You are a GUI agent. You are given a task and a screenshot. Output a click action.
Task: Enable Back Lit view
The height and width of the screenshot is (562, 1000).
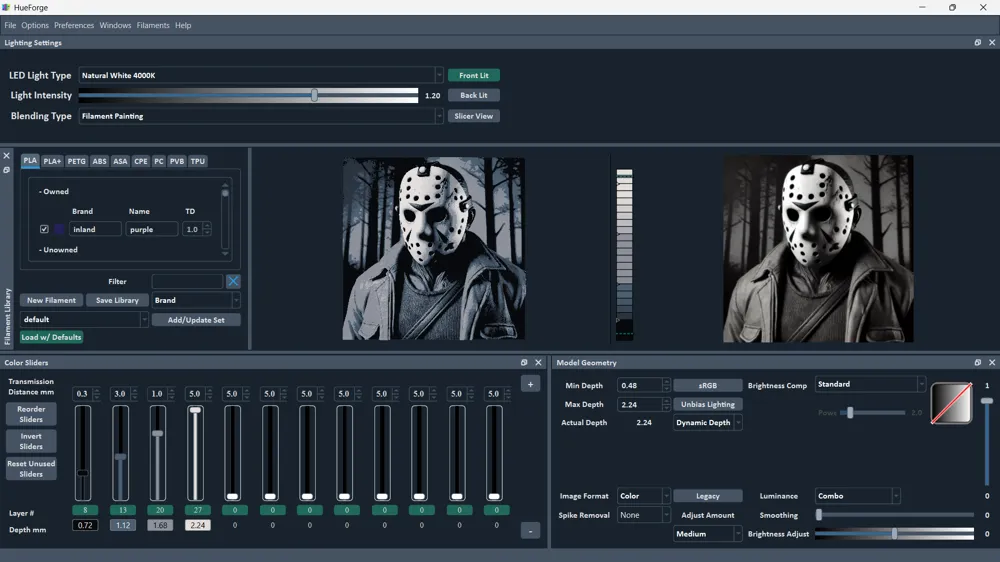[x=474, y=95]
